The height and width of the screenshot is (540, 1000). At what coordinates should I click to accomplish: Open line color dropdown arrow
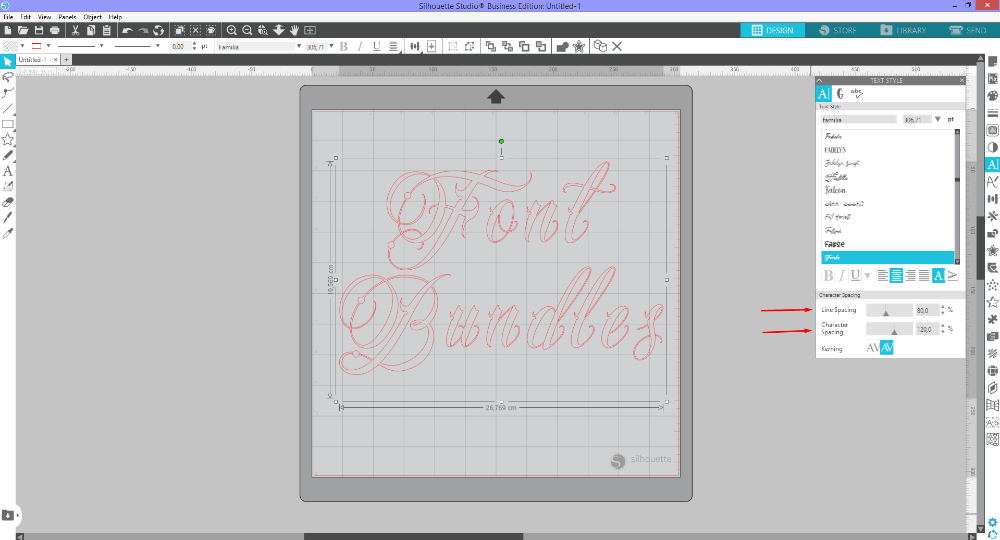tap(48, 46)
